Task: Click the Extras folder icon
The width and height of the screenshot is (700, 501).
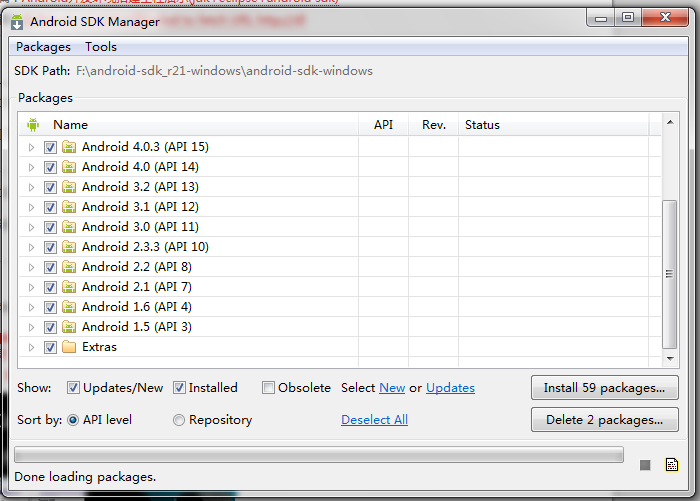Action: point(69,347)
